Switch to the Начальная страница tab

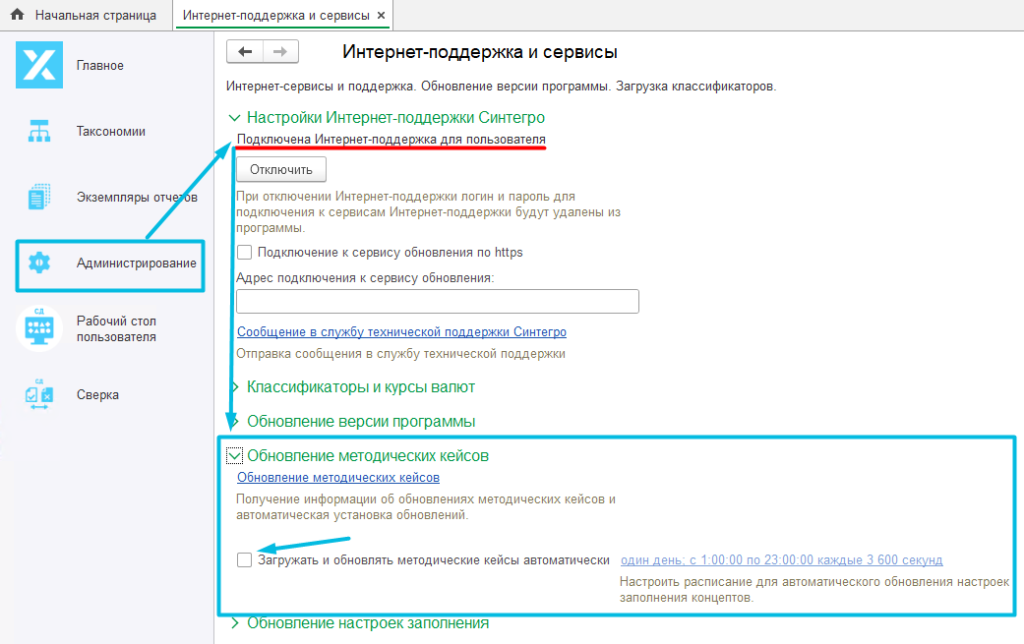pyautogui.click(x=95, y=15)
